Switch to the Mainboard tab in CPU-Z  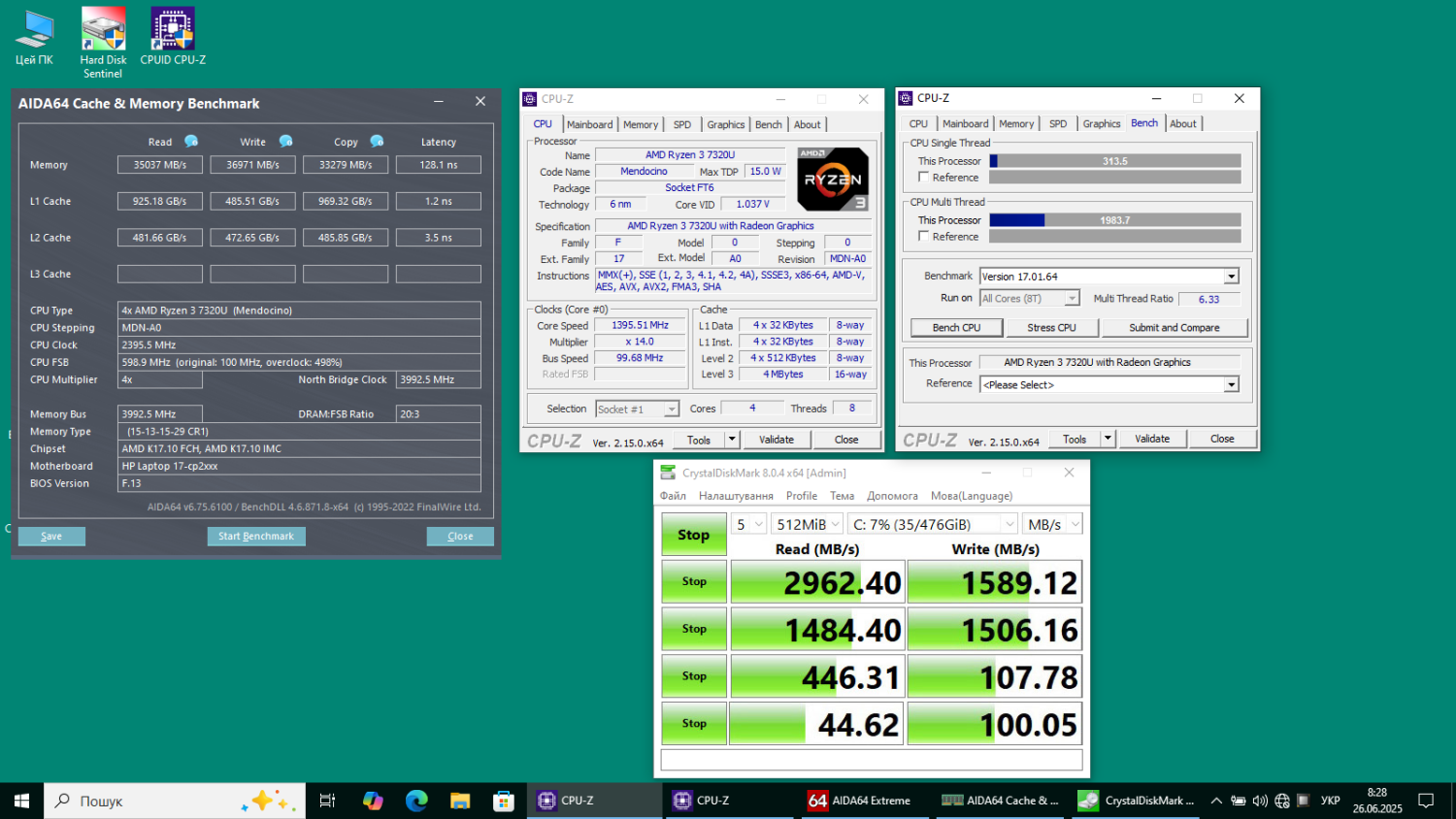(589, 124)
